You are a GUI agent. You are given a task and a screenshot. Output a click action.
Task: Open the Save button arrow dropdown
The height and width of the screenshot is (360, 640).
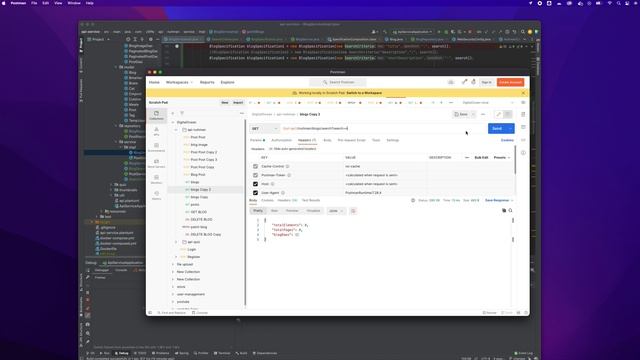point(473,114)
